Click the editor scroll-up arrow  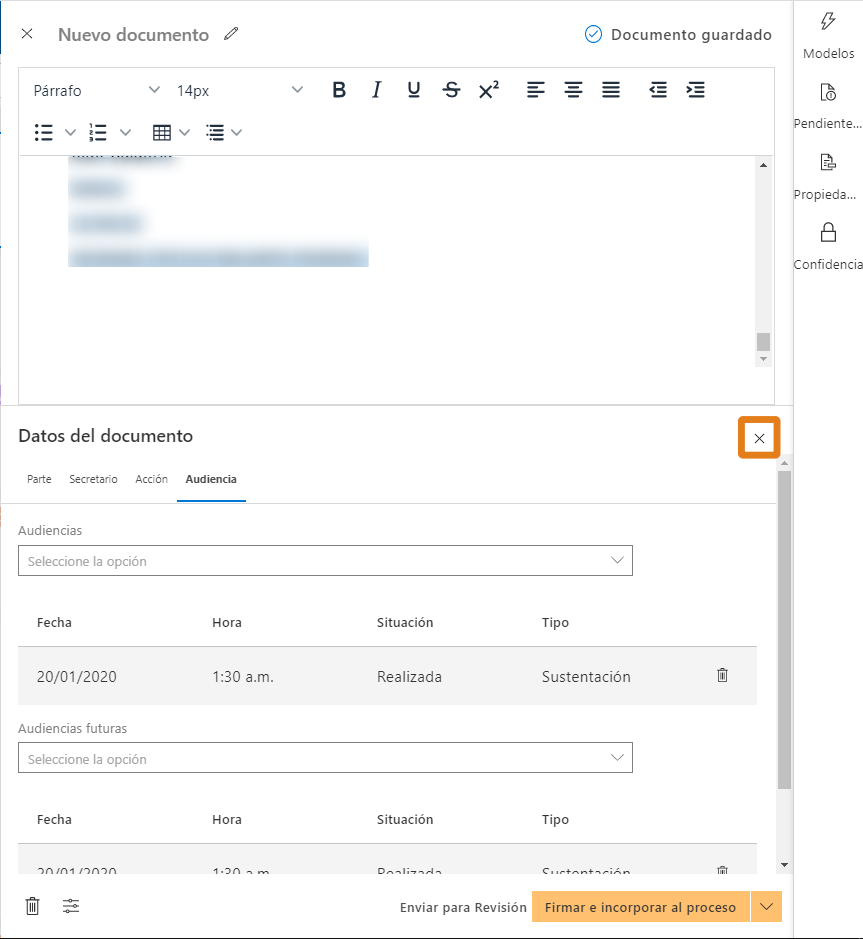coord(763,165)
